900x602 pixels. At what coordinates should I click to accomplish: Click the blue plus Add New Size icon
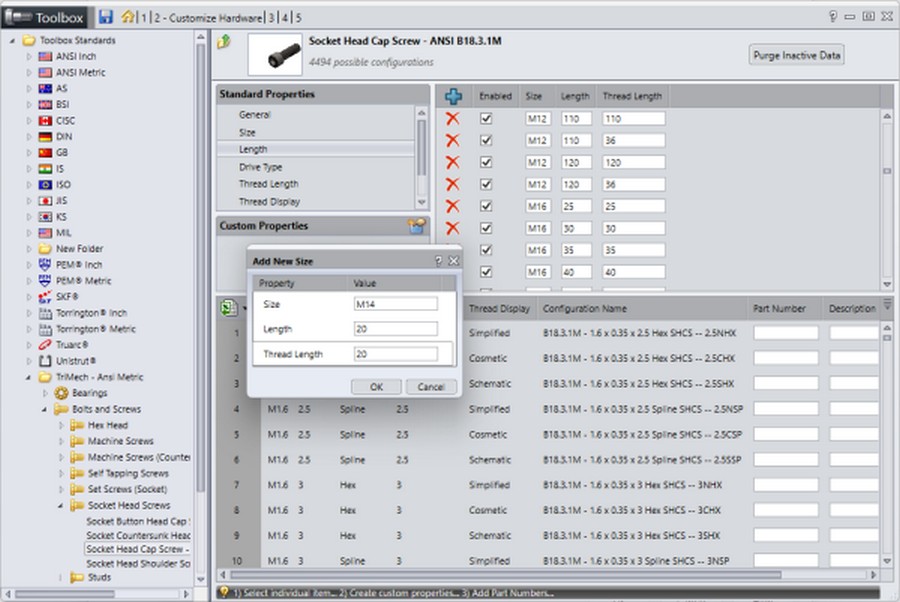(453, 96)
